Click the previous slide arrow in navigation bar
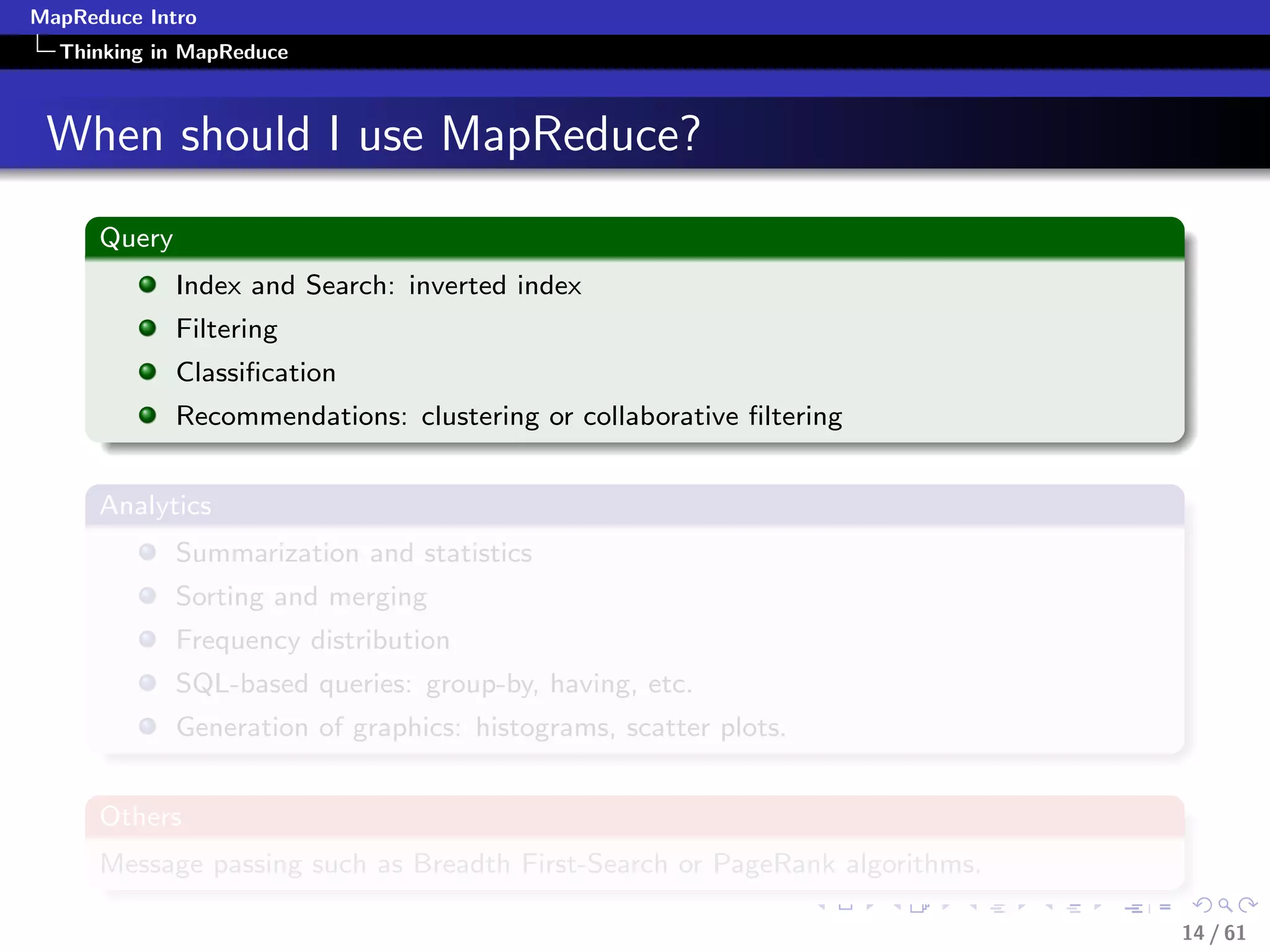This screenshot has height=952, width=1270. (x=822, y=907)
